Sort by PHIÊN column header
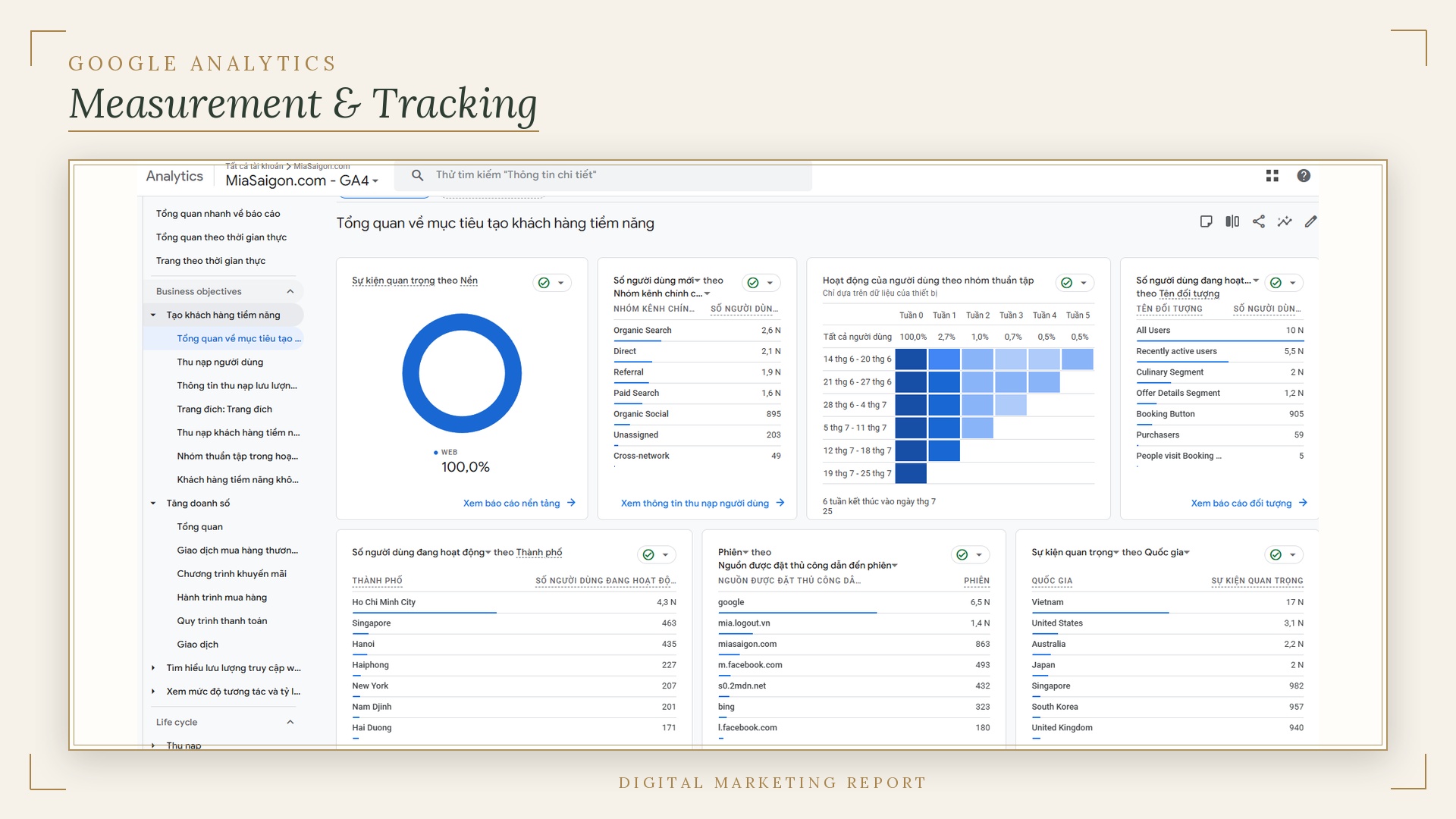Screen dimensions: 1456x819 (x=977, y=581)
